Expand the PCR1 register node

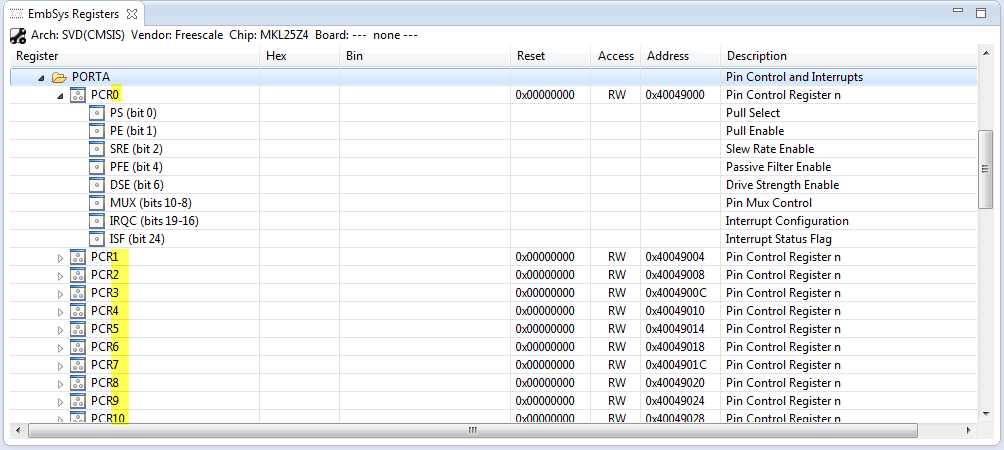[x=60, y=257]
